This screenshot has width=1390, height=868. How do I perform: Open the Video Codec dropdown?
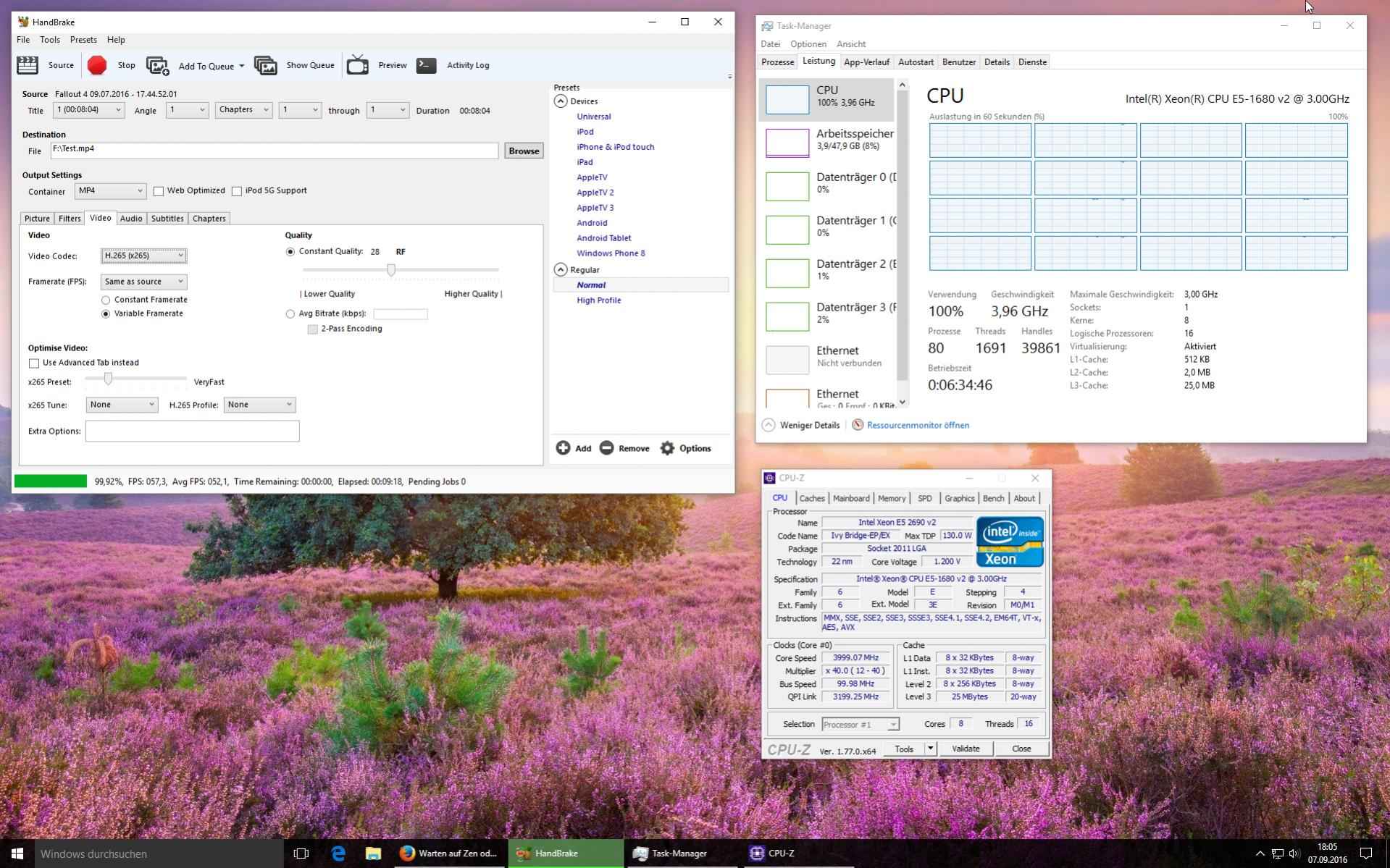[143, 256]
